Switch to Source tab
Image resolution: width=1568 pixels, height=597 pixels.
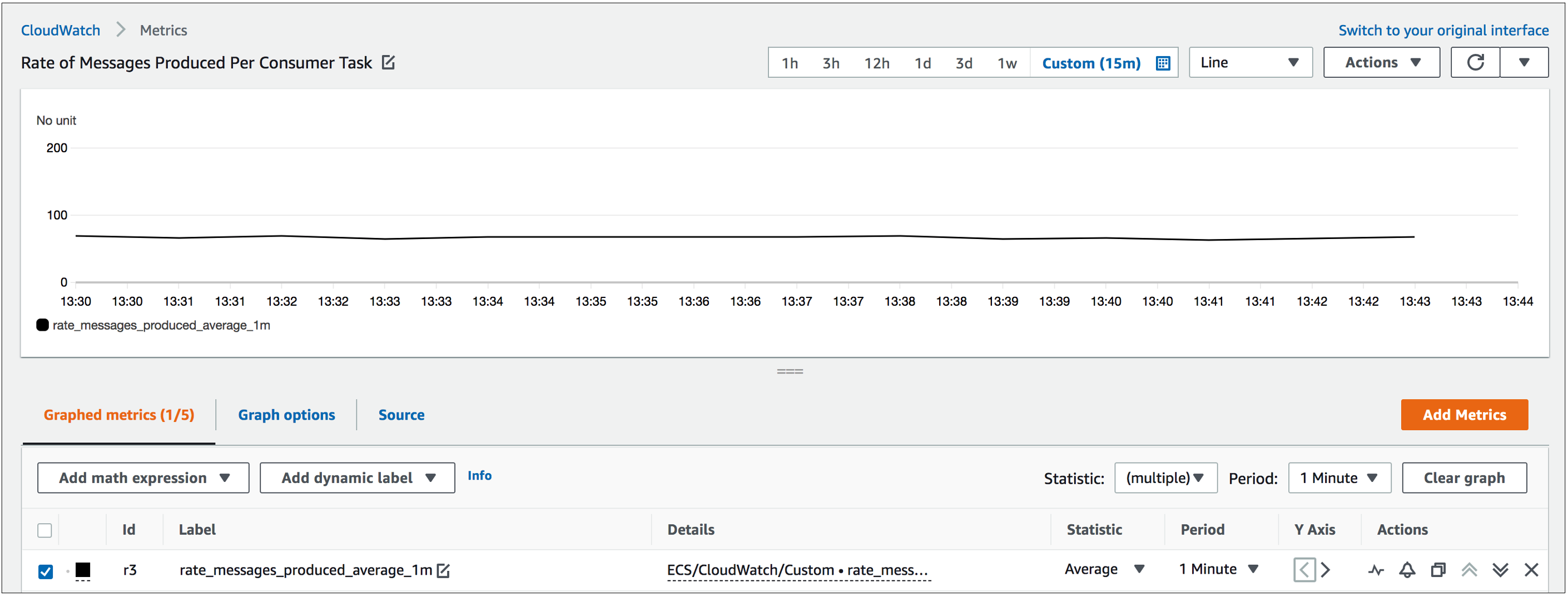401,415
